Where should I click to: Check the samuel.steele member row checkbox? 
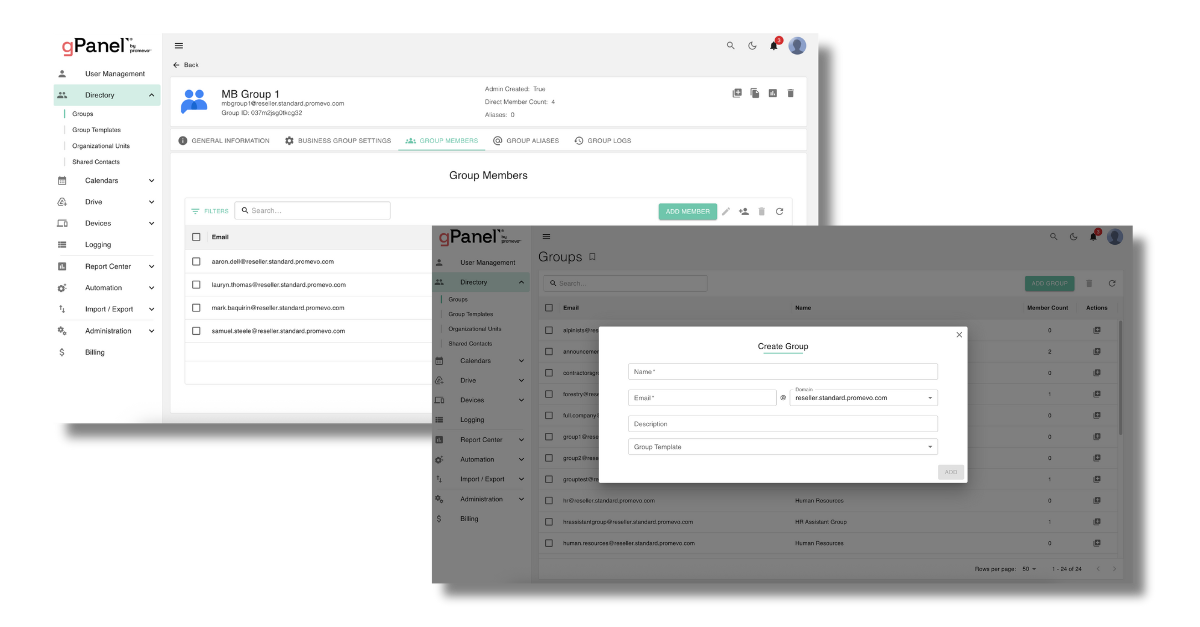click(x=196, y=330)
